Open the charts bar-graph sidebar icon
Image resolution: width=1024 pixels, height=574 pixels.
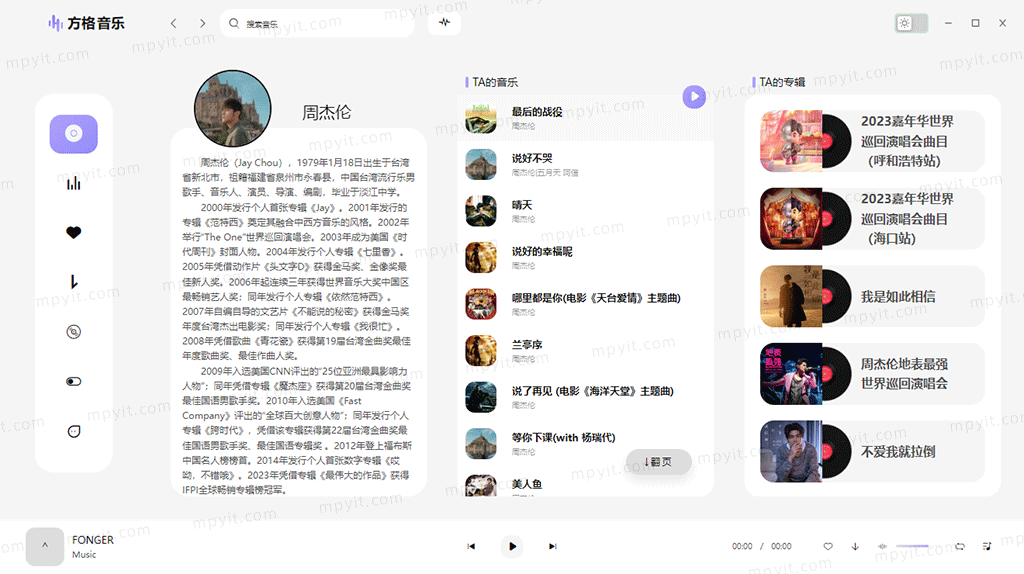tap(74, 183)
